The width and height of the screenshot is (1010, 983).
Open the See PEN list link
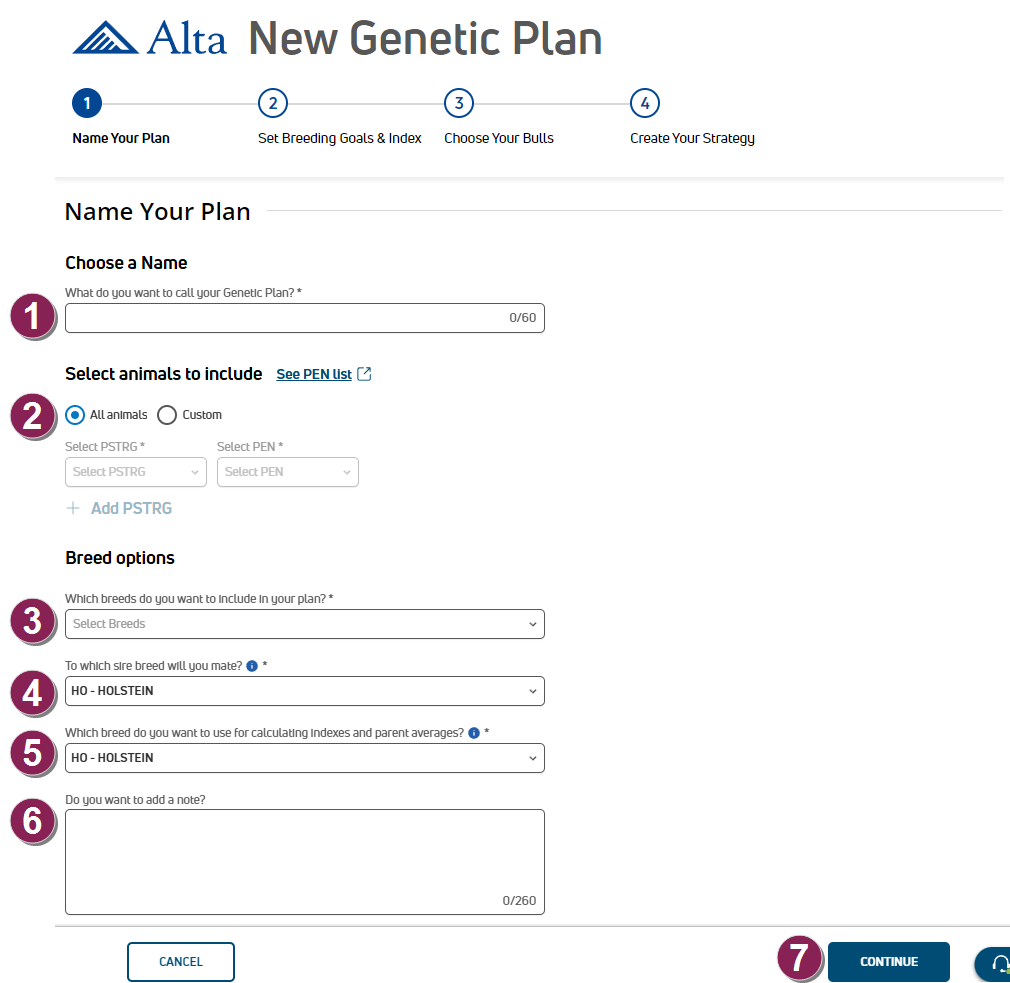(x=314, y=374)
